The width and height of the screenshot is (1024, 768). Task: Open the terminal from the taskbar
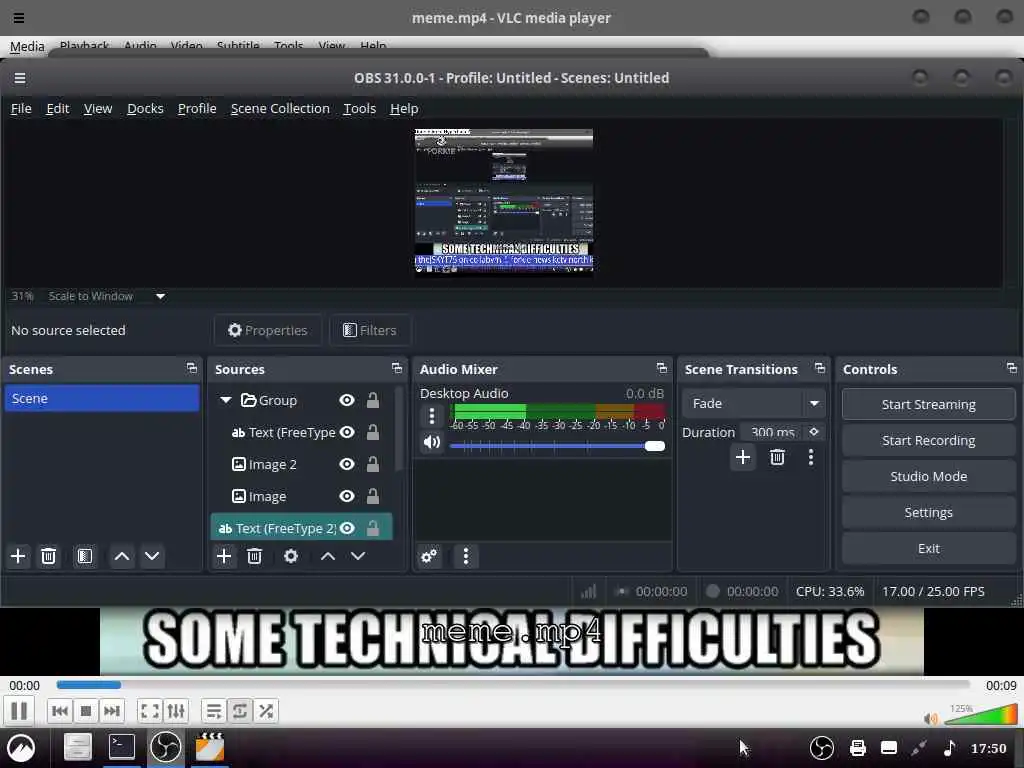pyautogui.click(x=121, y=746)
